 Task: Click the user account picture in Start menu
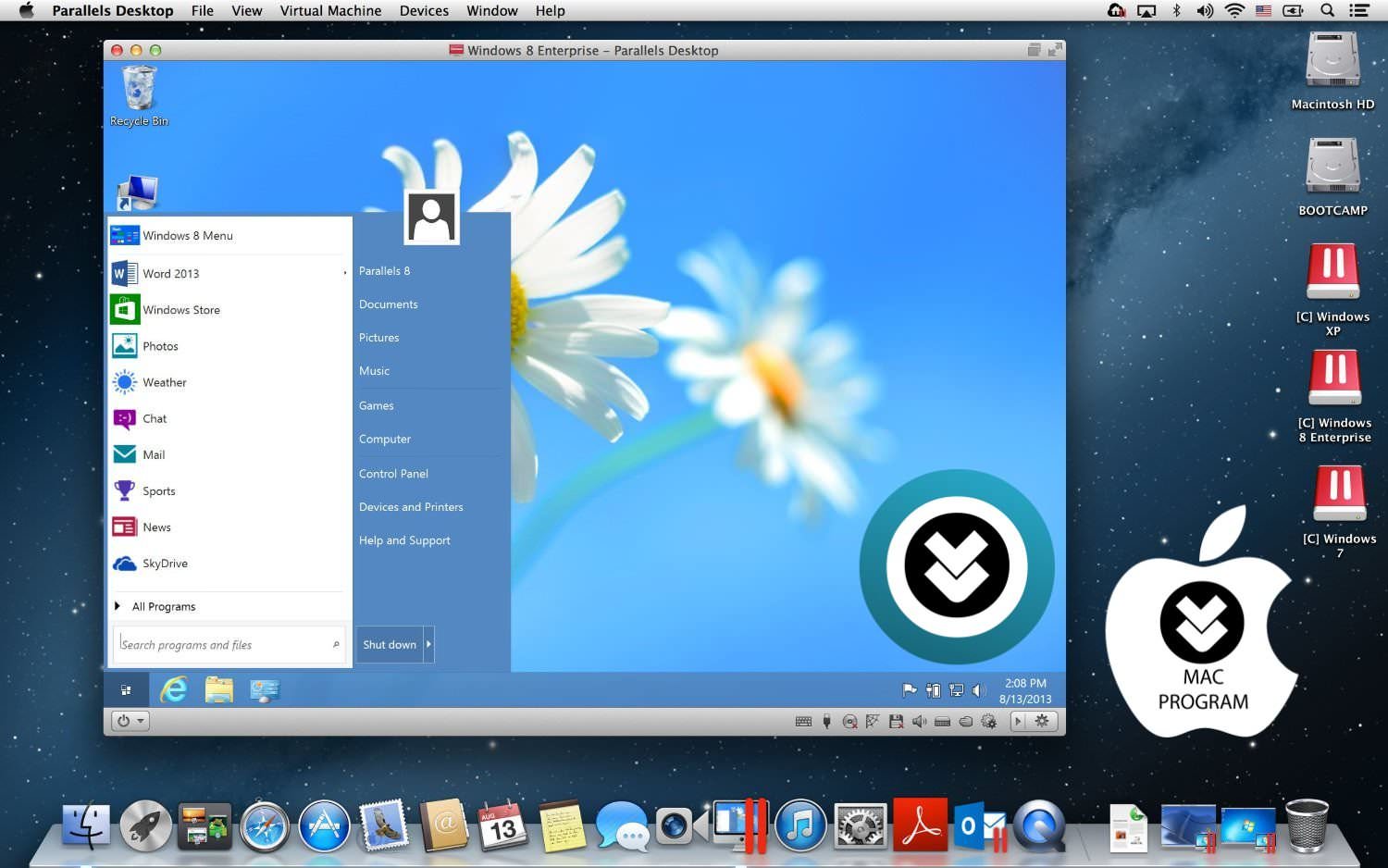coord(431,217)
